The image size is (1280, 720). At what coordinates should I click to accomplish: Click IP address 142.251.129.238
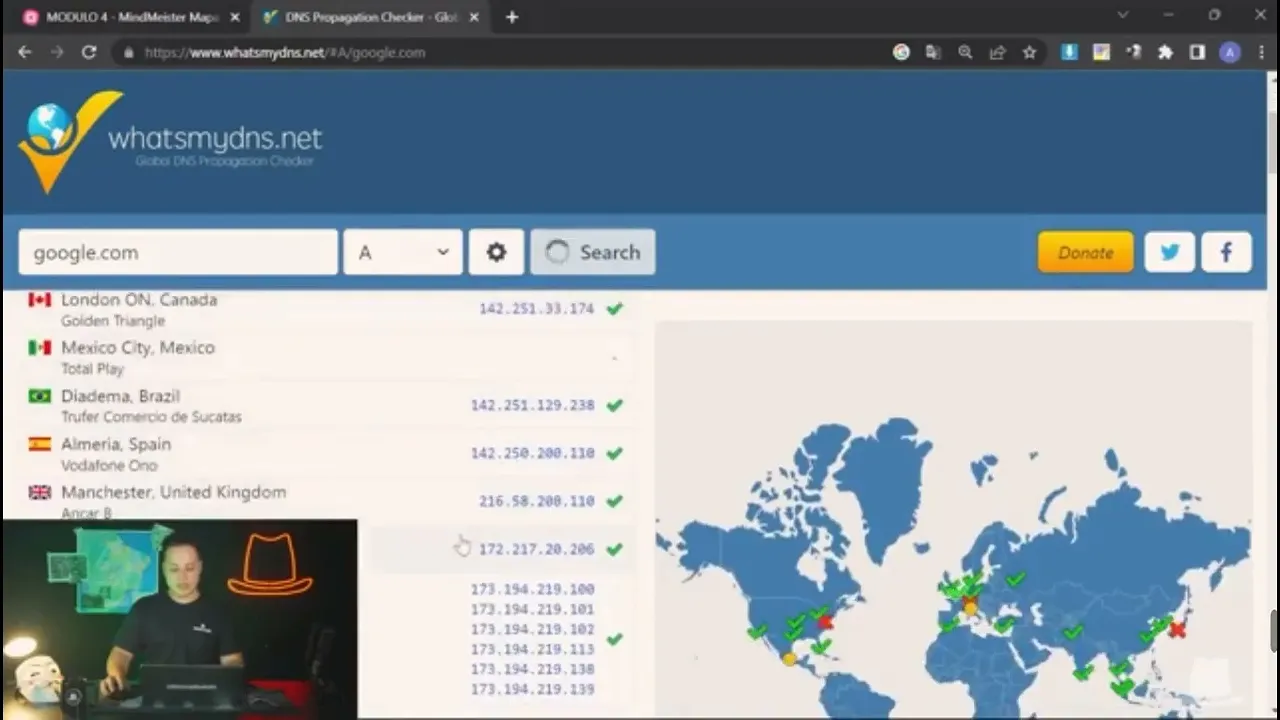coord(532,405)
